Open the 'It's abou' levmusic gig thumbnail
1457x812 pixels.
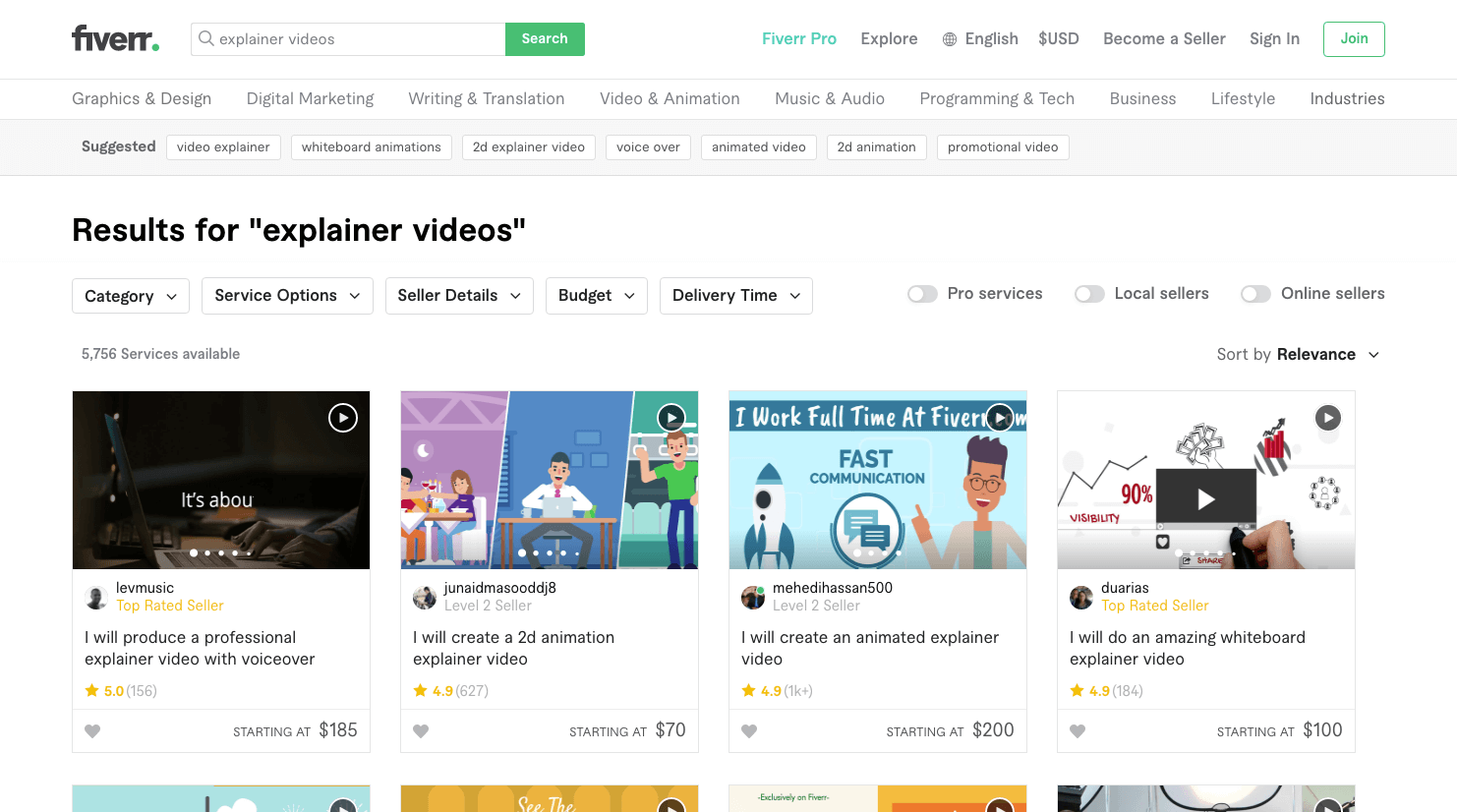pyautogui.click(x=221, y=480)
